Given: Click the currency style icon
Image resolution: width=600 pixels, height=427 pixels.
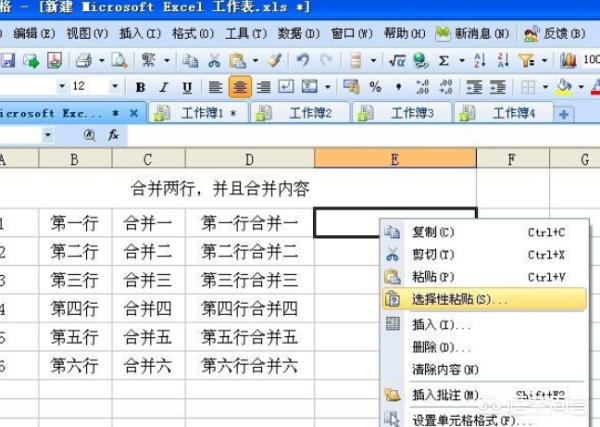Looking at the screenshot, I should click(x=351, y=87).
